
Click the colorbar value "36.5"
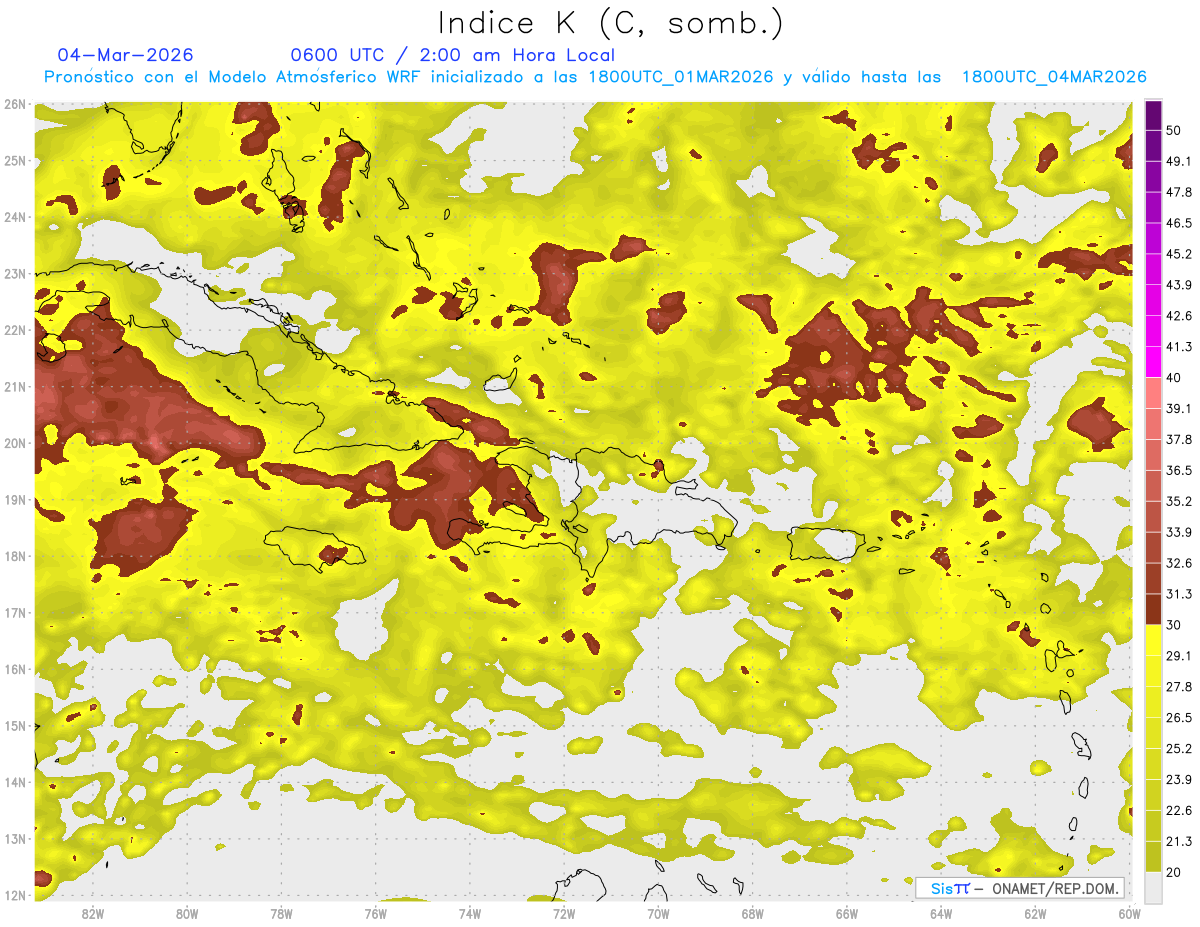click(1178, 470)
